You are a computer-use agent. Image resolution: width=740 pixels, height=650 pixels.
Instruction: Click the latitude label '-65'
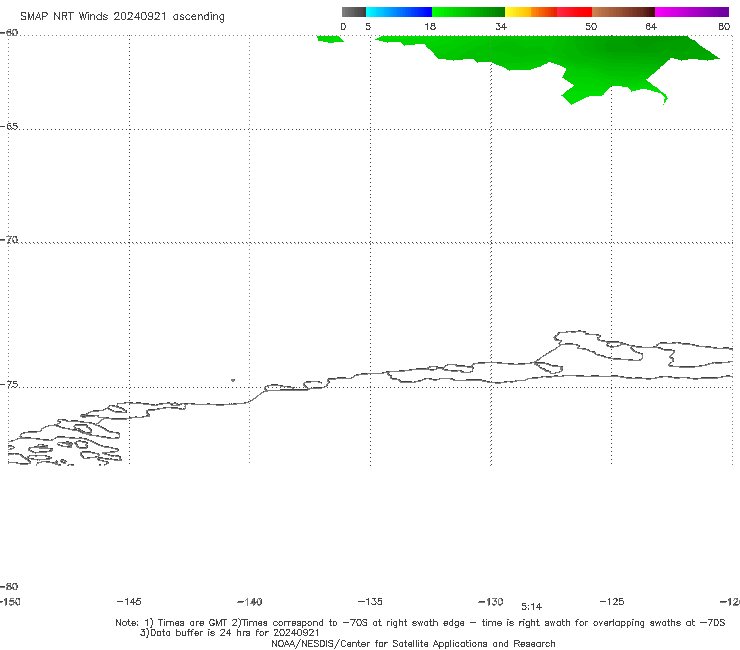coord(9,127)
